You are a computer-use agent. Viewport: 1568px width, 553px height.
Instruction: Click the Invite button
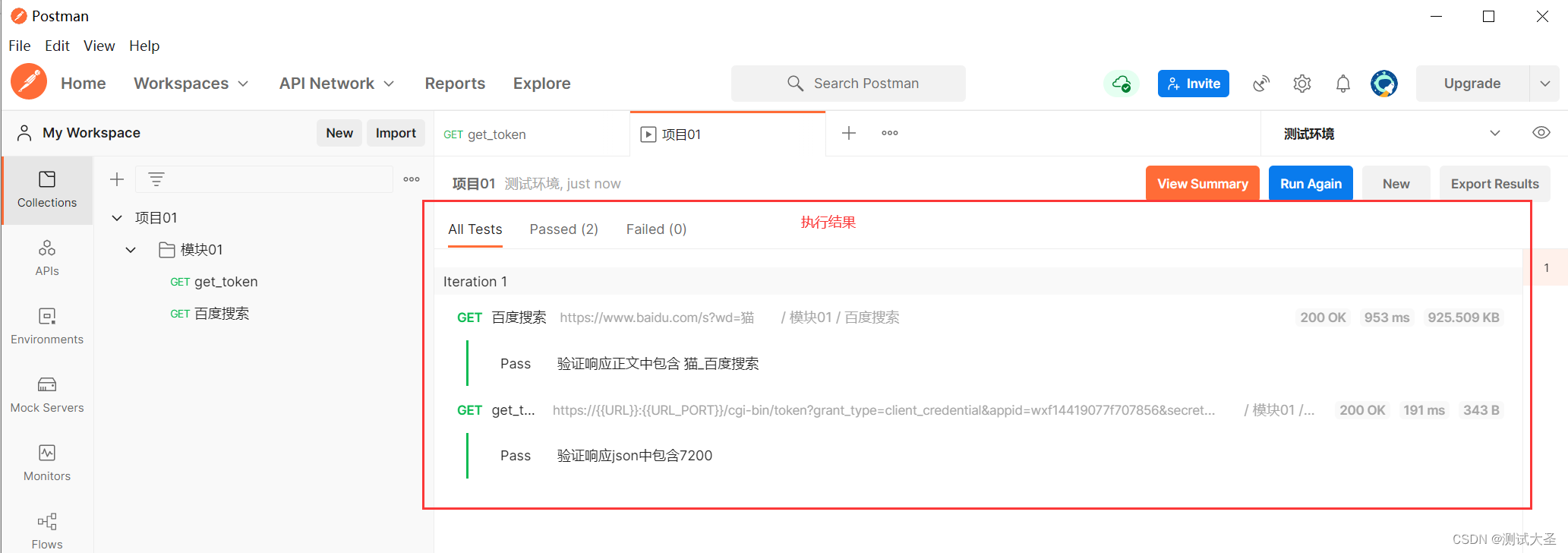tap(1194, 84)
